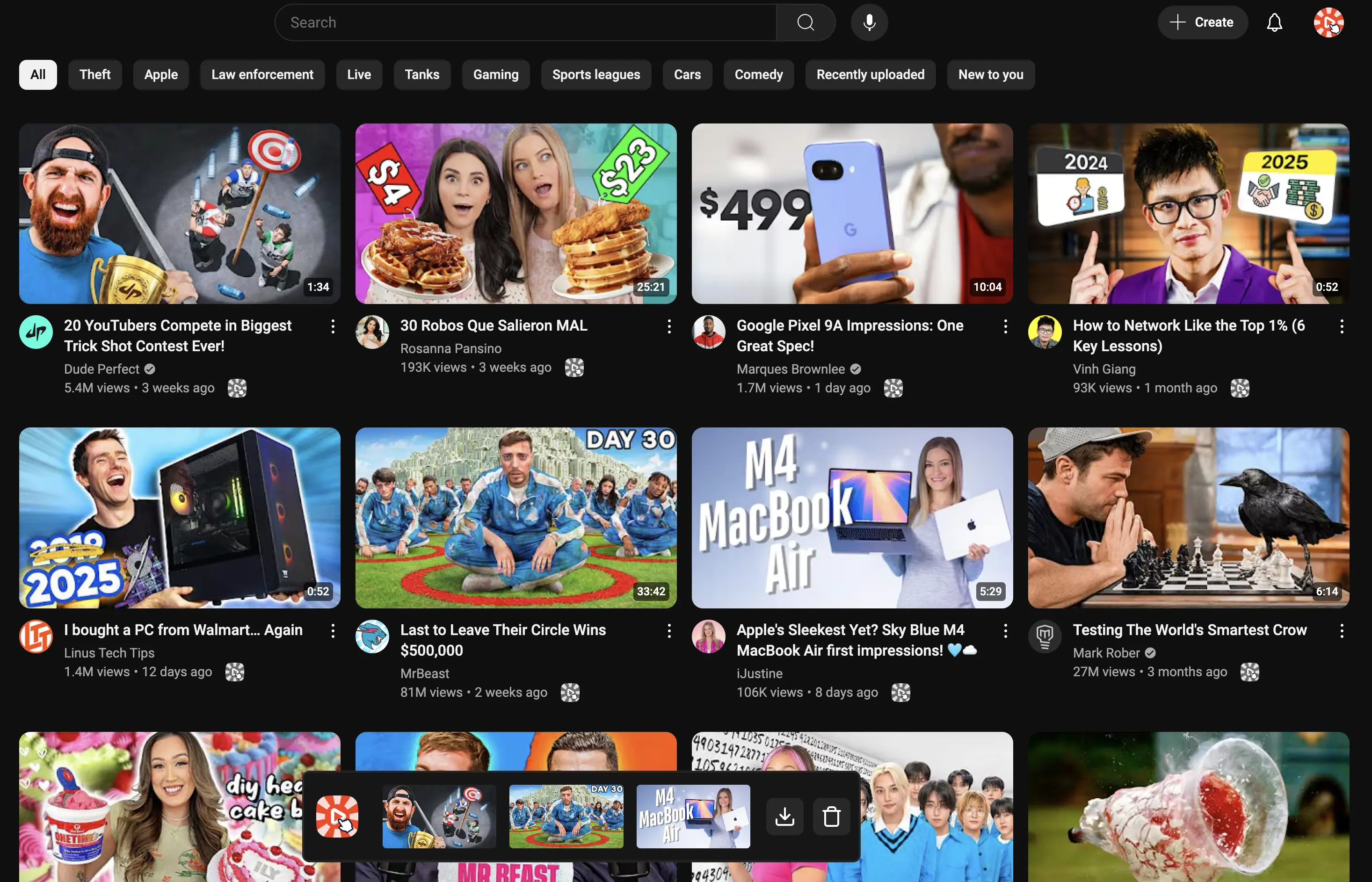The height and width of the screenshot is (882, 1372).
Task: Open the Vinh Giang channel link
Action: pyautogui.click(x=1103, y=369)
